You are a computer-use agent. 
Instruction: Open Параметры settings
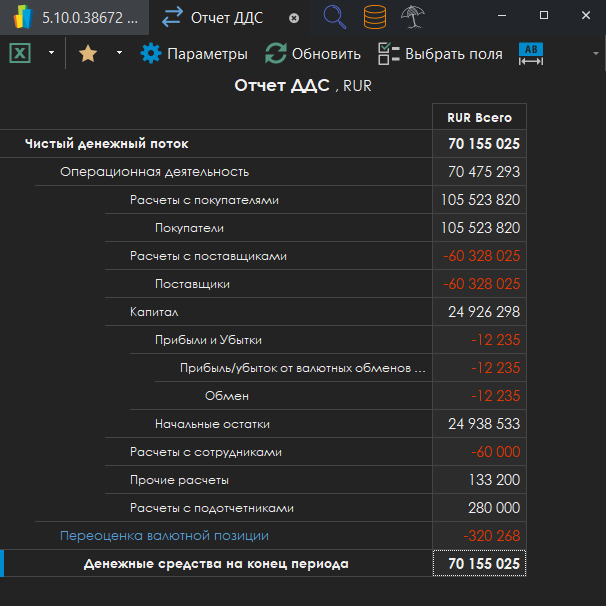click(x=194, y=54)
